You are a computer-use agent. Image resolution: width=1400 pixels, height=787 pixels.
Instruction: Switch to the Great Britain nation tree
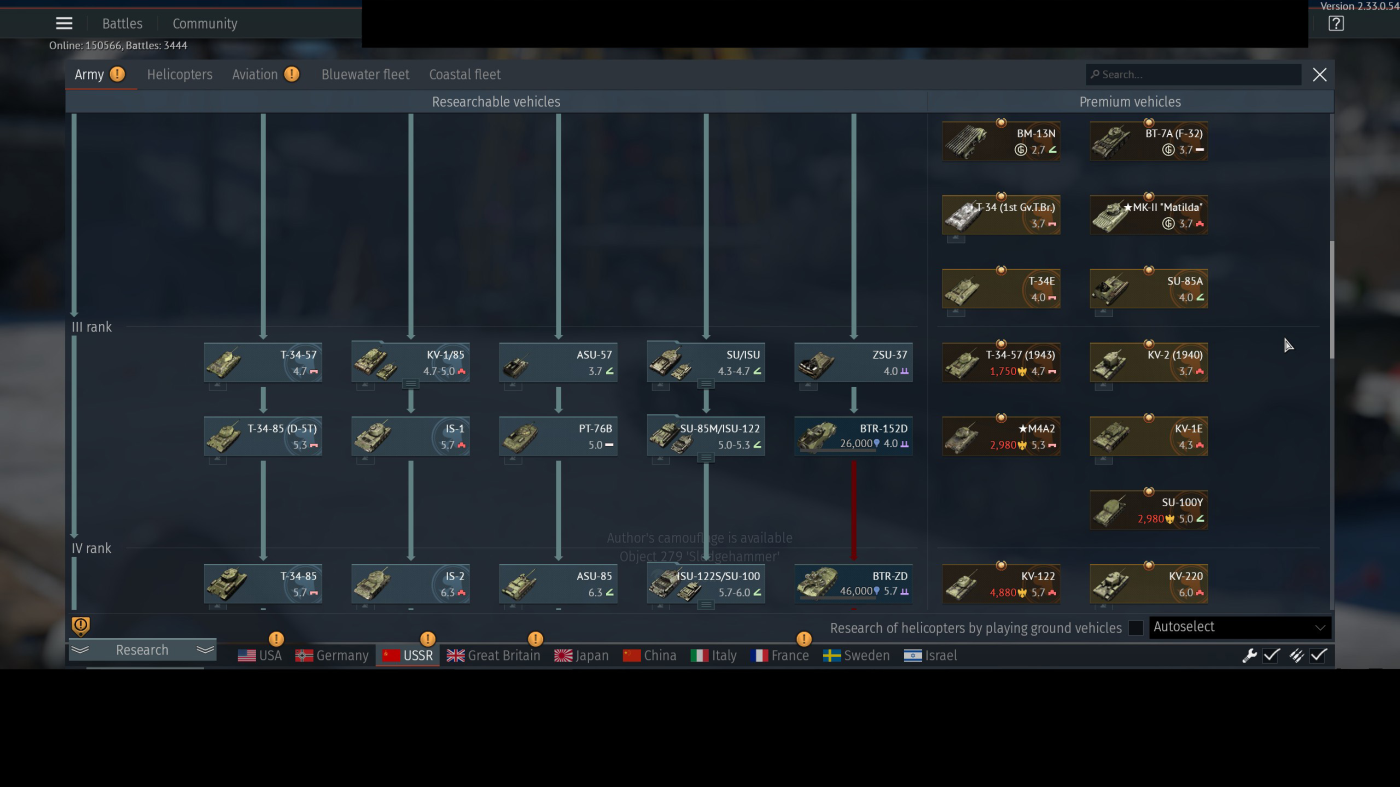493,656
